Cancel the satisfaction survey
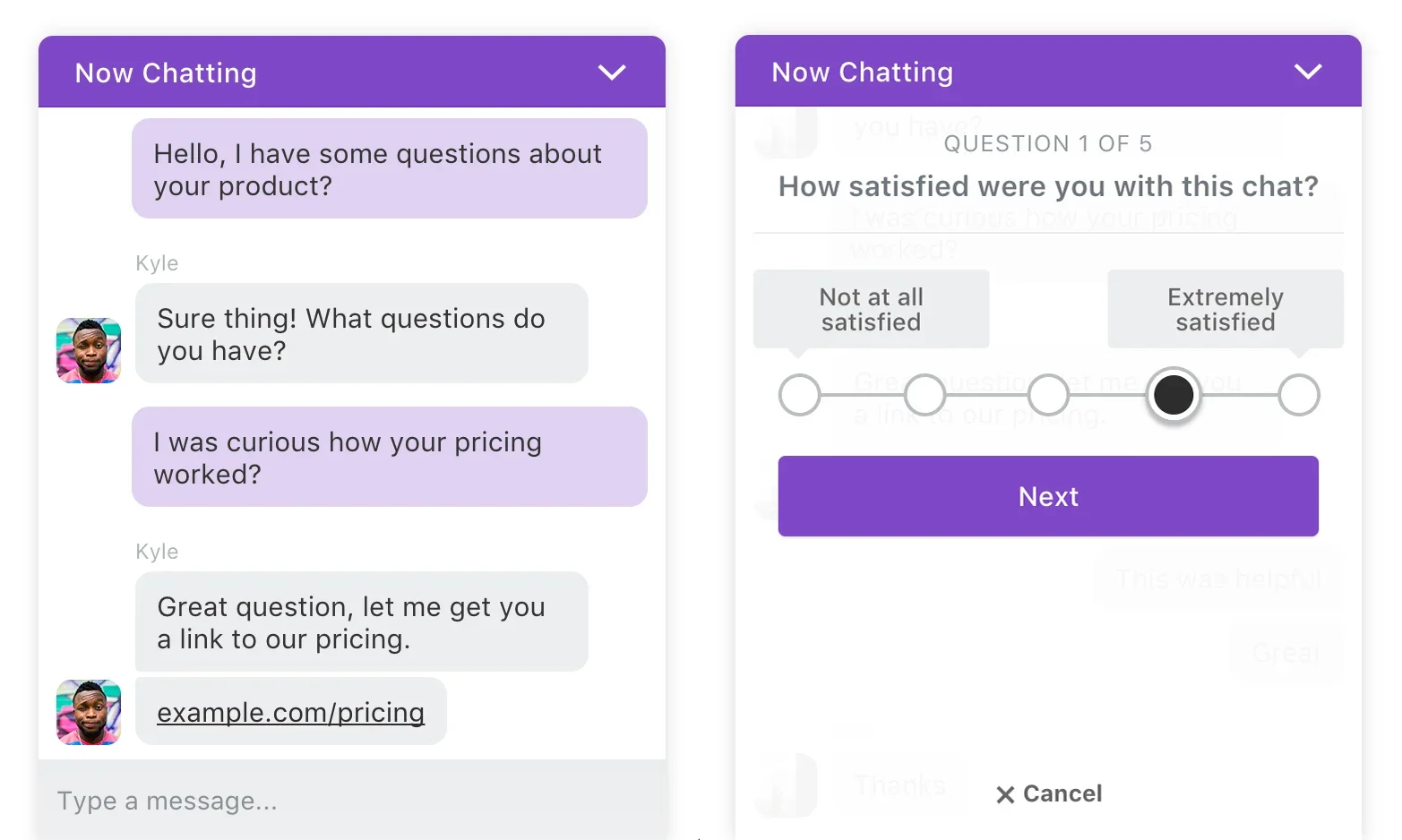 point(1062,793)
